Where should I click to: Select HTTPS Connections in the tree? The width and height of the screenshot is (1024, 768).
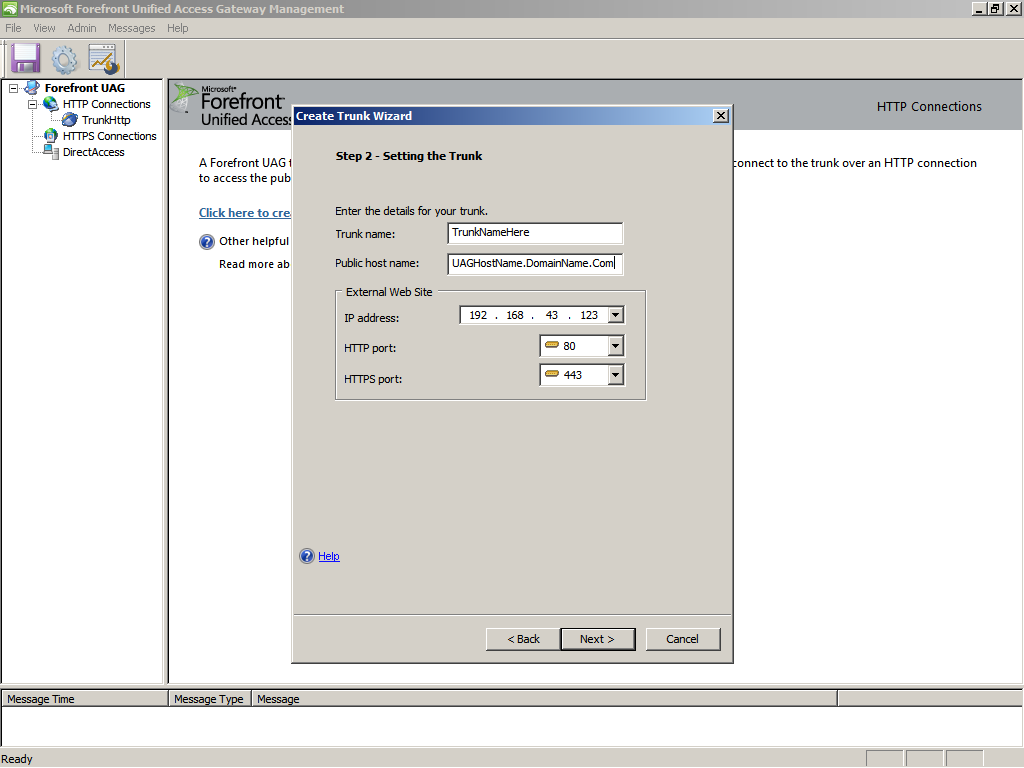click(110, 136)
